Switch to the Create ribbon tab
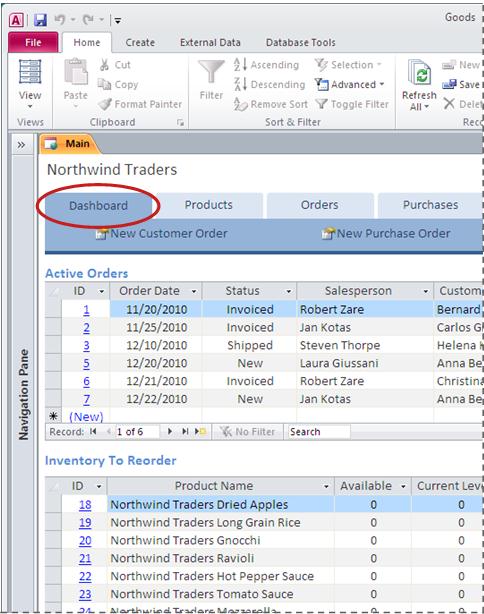The width and height of the screenshot is (484, 614). (140, 42)
